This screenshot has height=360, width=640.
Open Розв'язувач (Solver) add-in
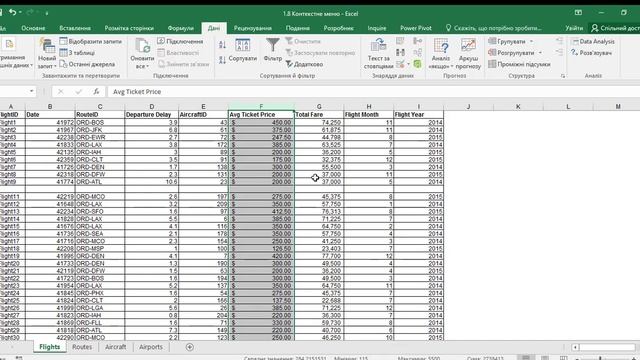(591, 53)
